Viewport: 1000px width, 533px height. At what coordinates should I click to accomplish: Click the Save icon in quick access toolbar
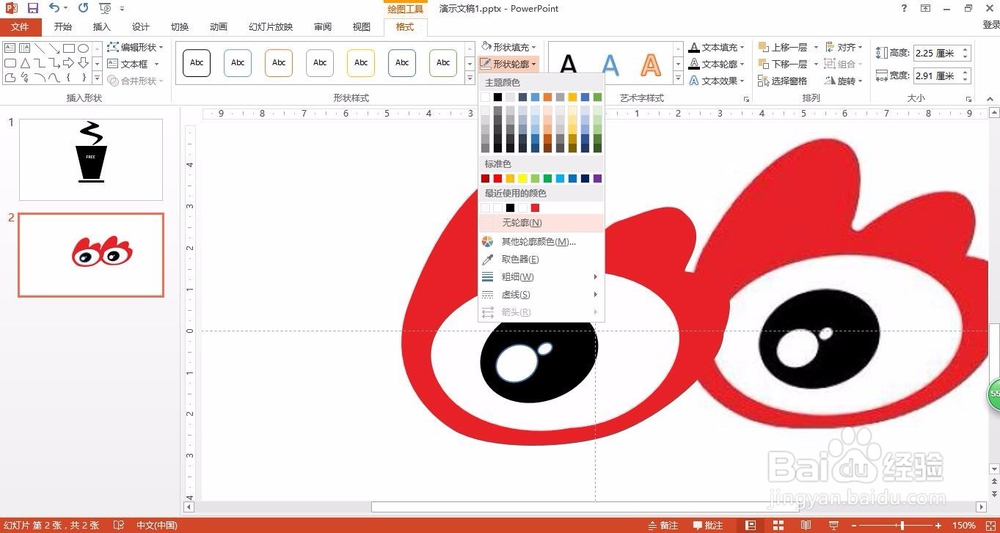pos(32,8)
